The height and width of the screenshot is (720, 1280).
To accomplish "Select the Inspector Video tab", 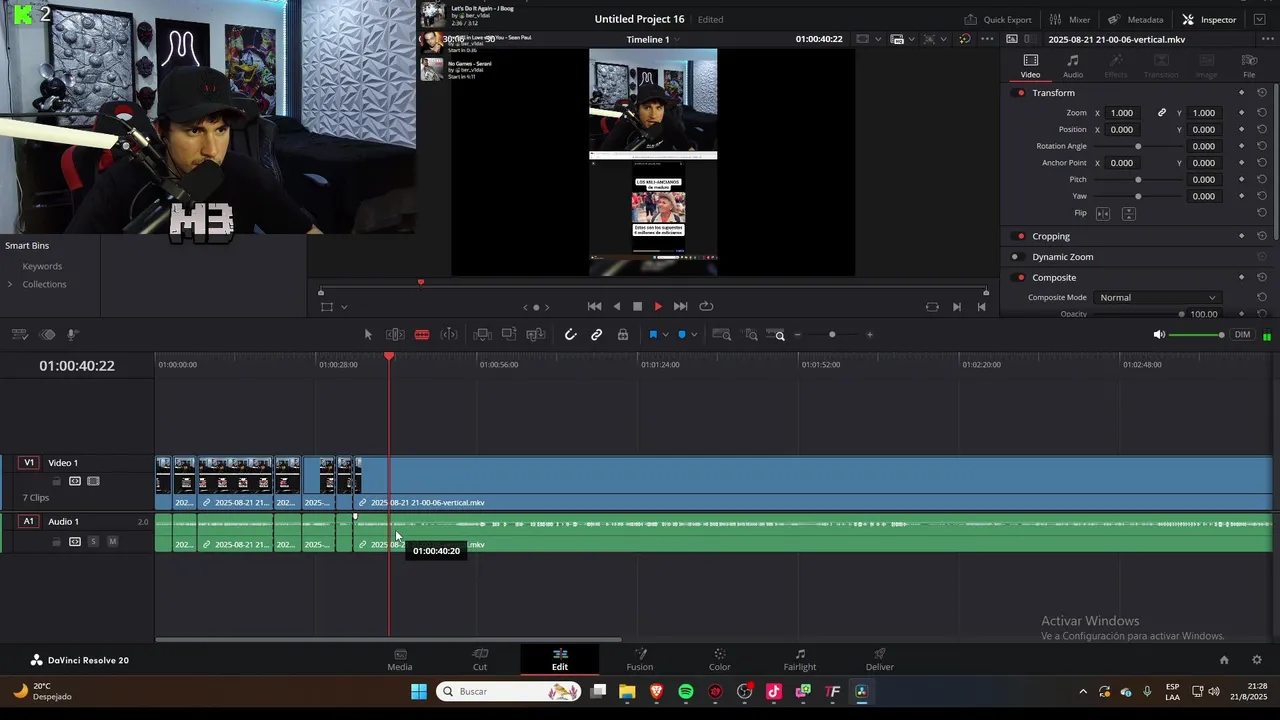I will pyautogui.click(x=1030, y=66).
